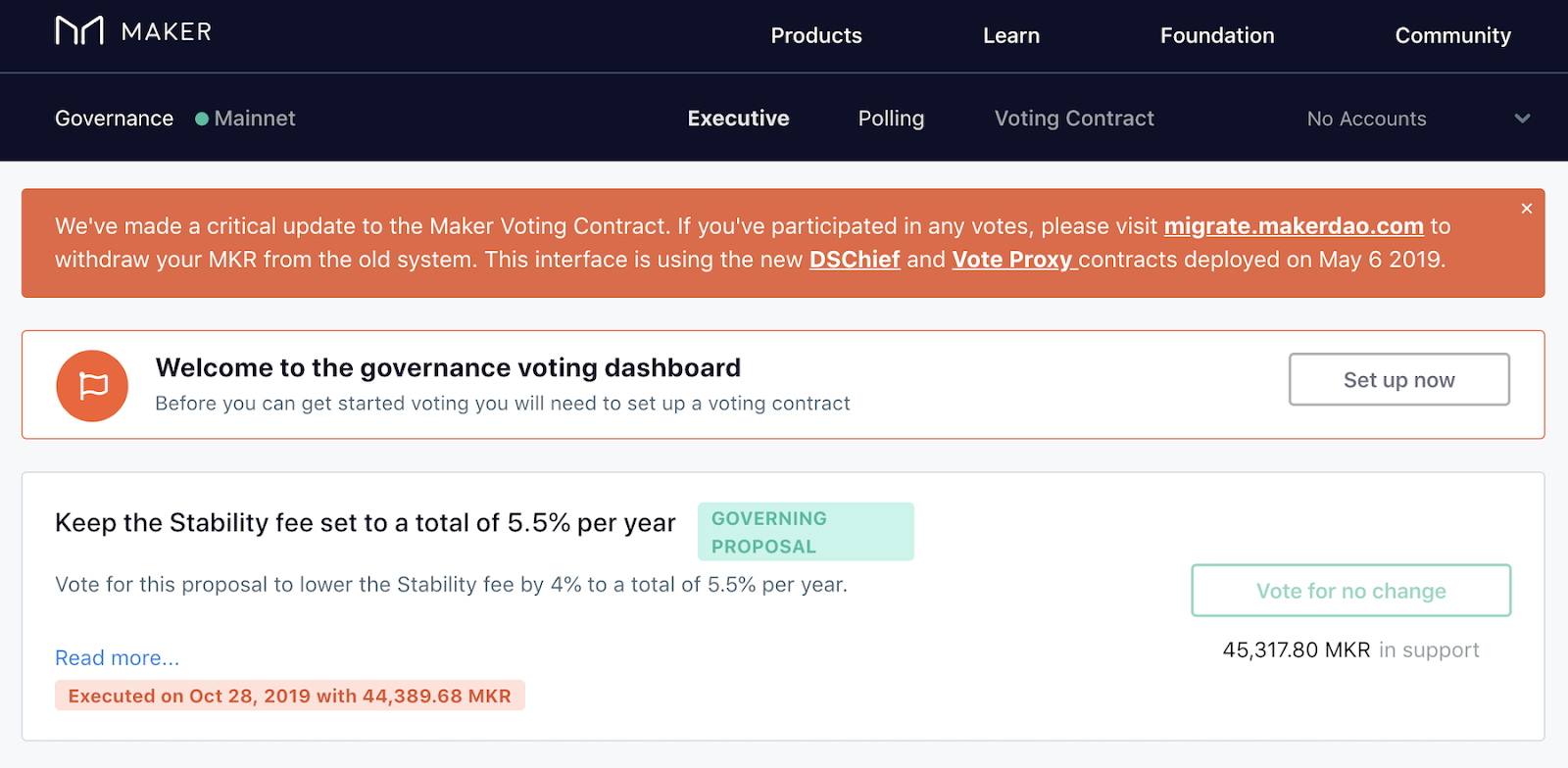Follow the migrate.makerdao.com link
The height and width of the screenshot is (768, 1568).
(x=1293, y=226)
